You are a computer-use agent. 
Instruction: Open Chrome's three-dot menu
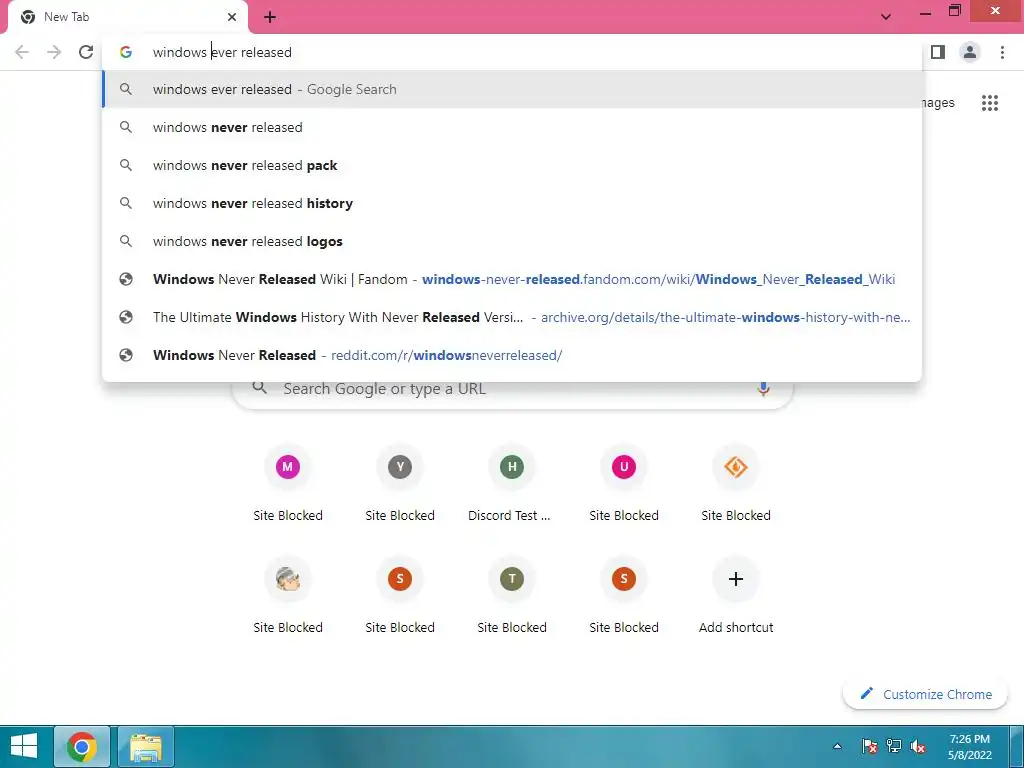tap(1002, 52)
